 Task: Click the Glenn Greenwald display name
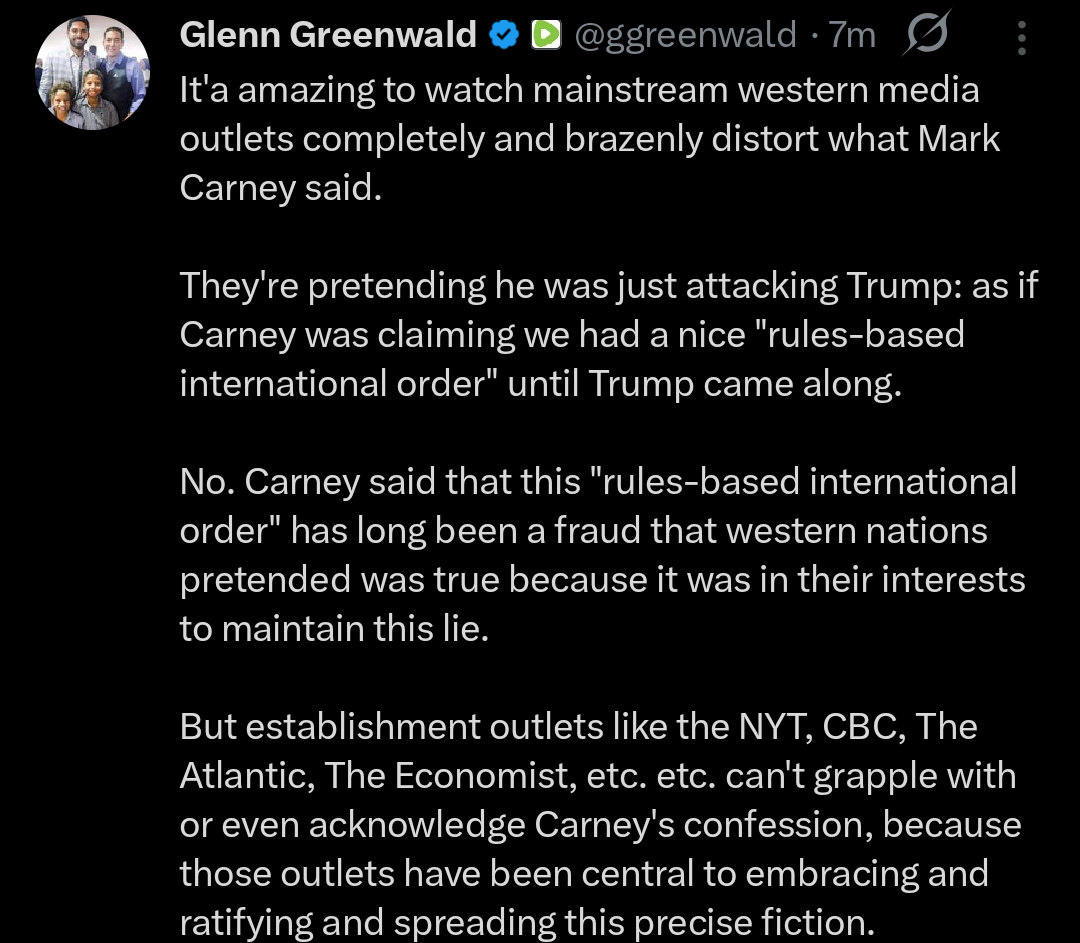328,36
